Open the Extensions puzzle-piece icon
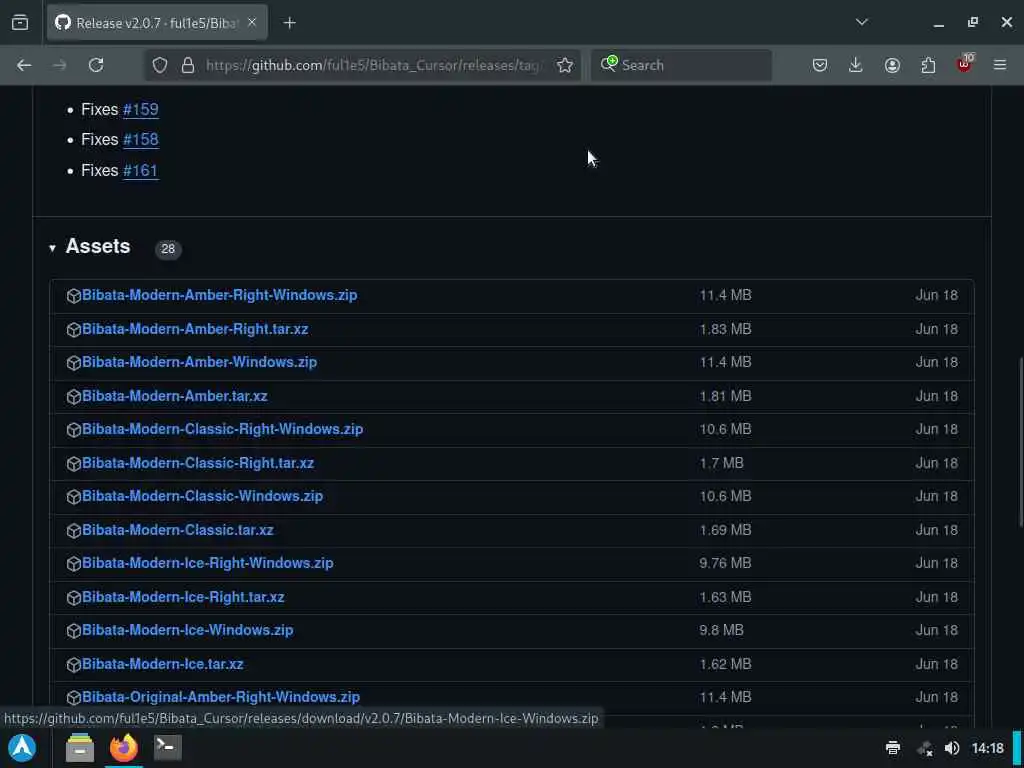The image size is (1024, 768). pyautogui.click(x=928, y=65)
